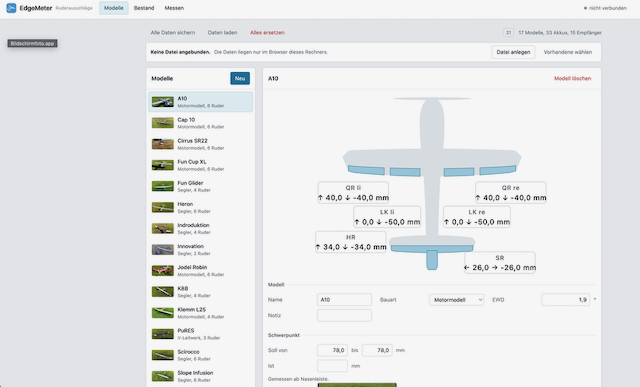
Task: Click the EdgeMeter logo icon
Action: click(x=11, y=8)
